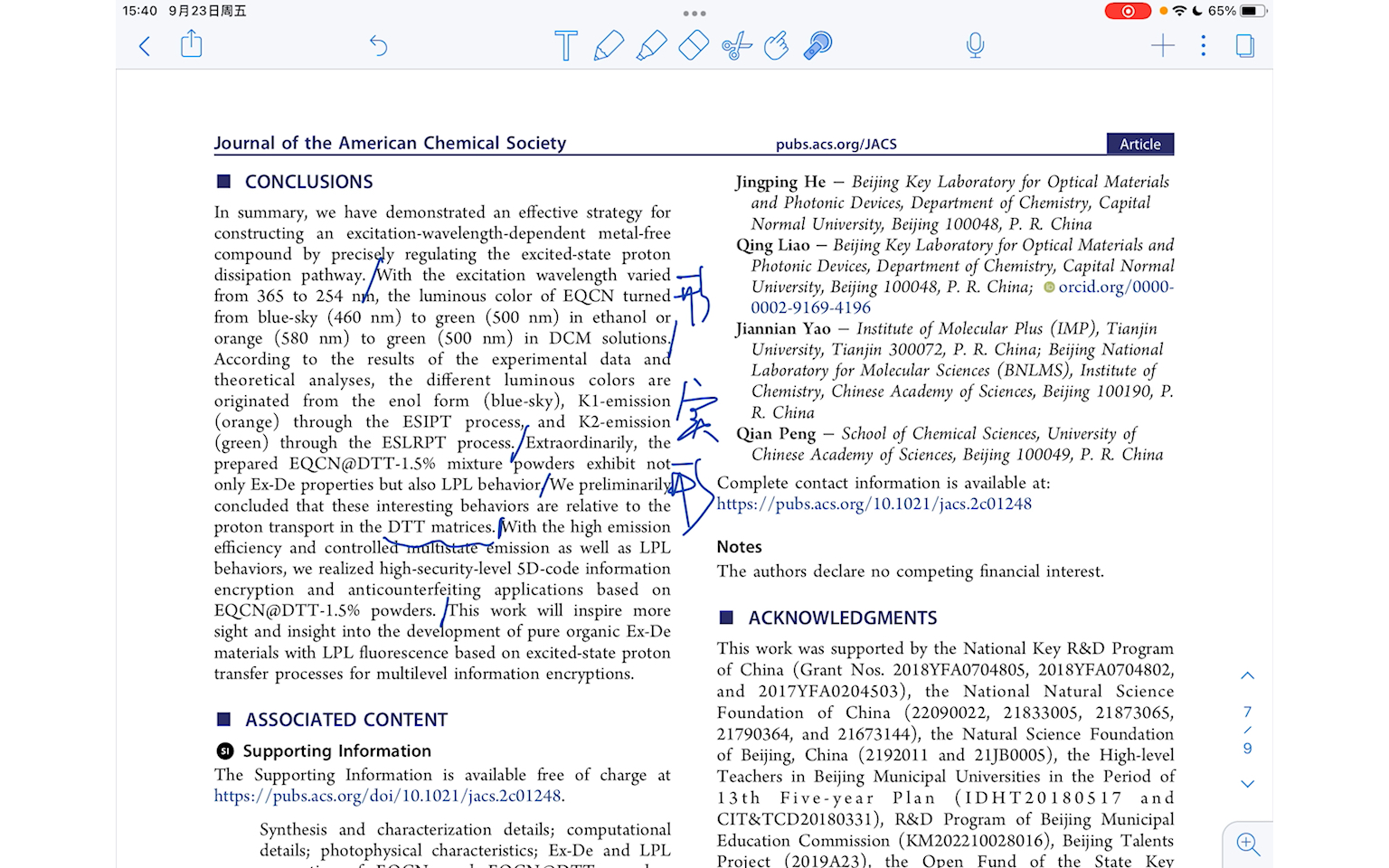Viewport: 1389px width, 868px height.
Task: Open the pages view icon
Action: tap(1245, 45)
